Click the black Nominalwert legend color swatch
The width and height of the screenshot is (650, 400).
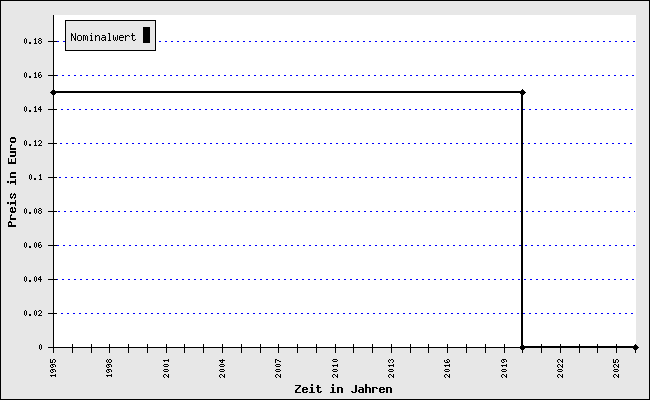click(x=146, y=36)
